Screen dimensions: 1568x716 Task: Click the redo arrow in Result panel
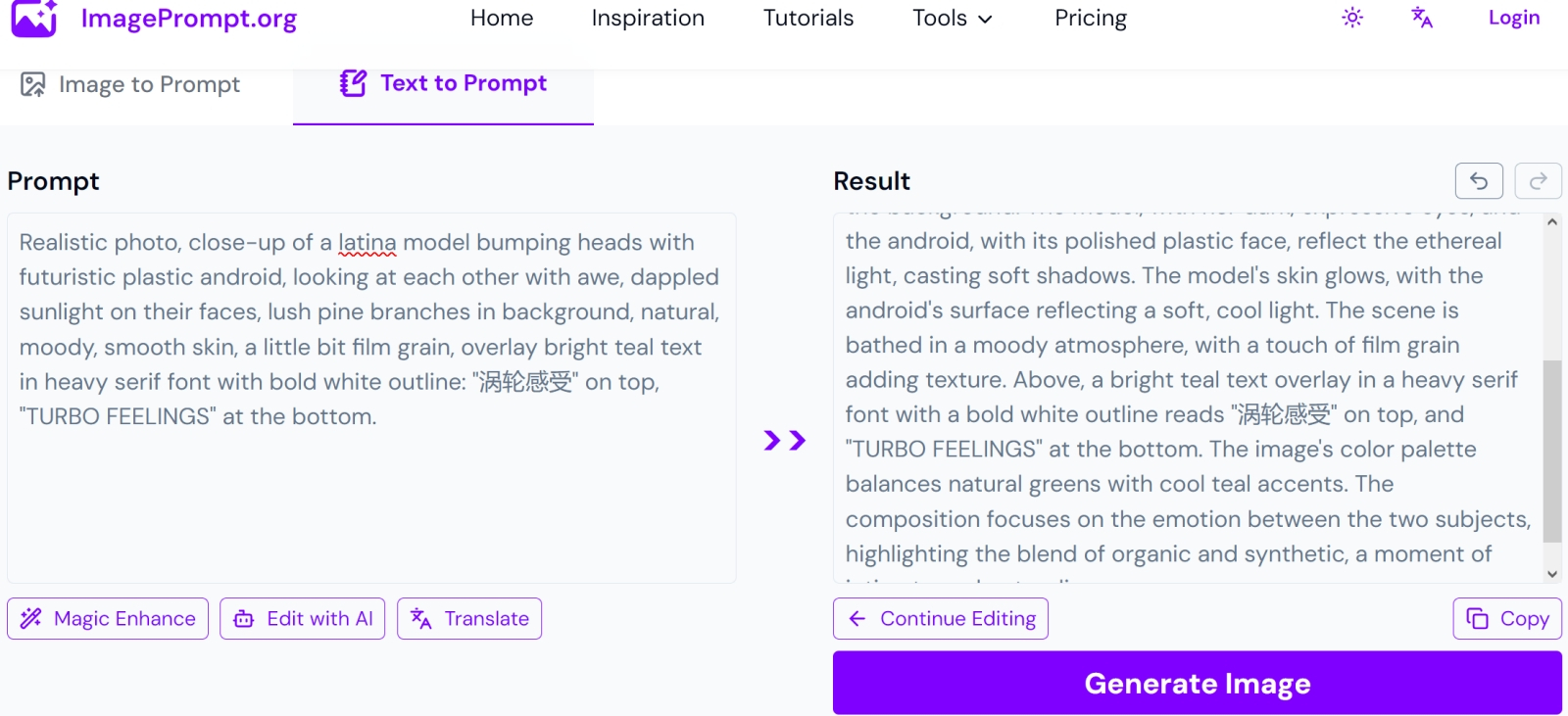[x=1538, y=181]
